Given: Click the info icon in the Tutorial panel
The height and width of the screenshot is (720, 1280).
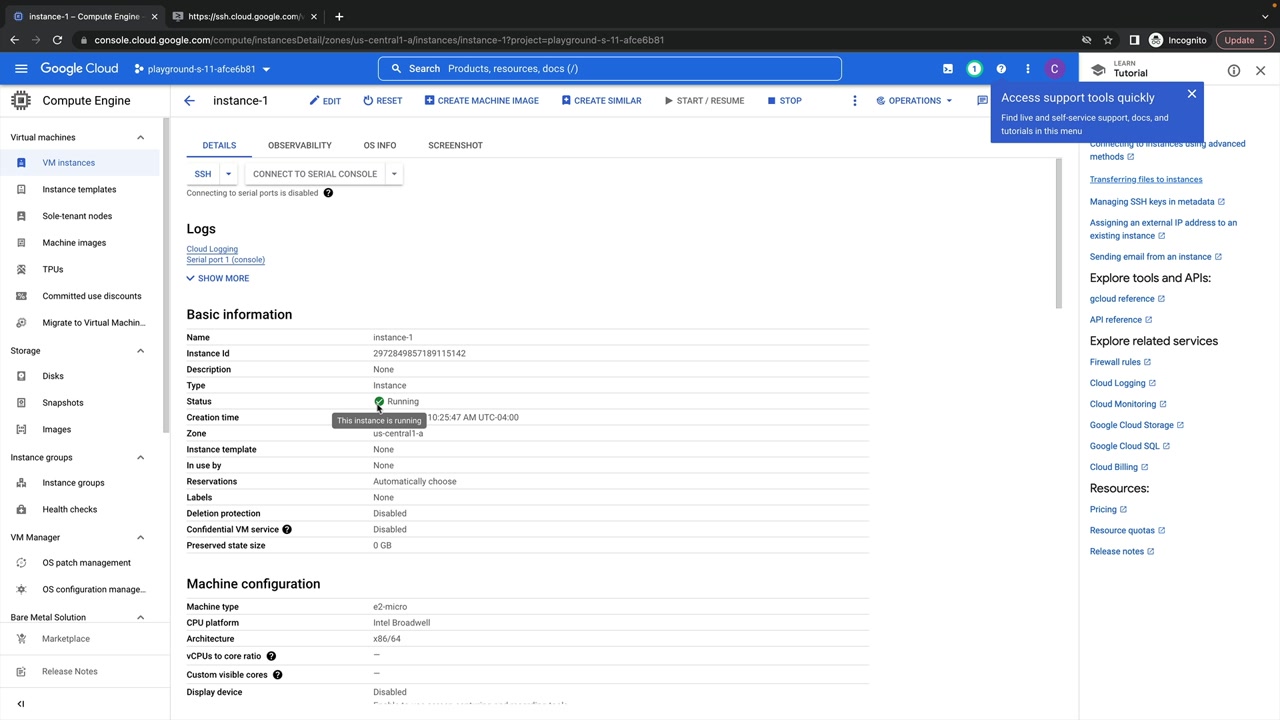Looking at the screenshot, I should [1234, 71].
